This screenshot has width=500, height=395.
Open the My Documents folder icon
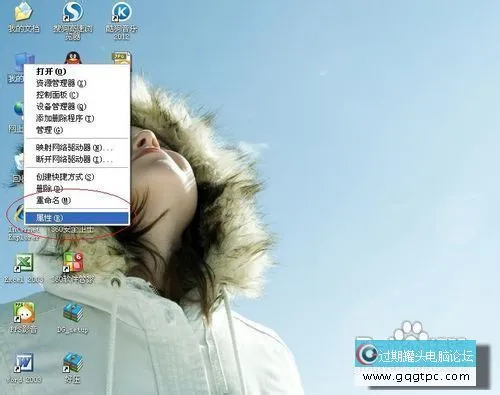click(23, 13)
